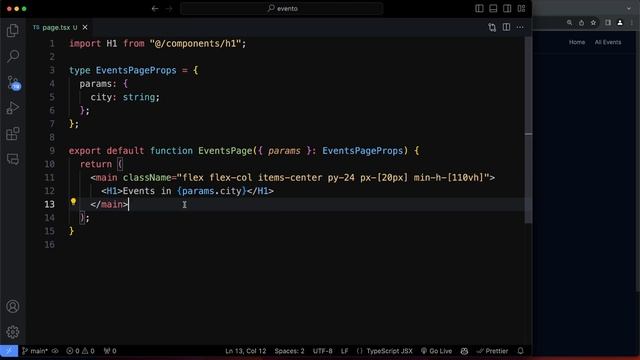Click the editor vertical scrollbar

click(529, 130)
